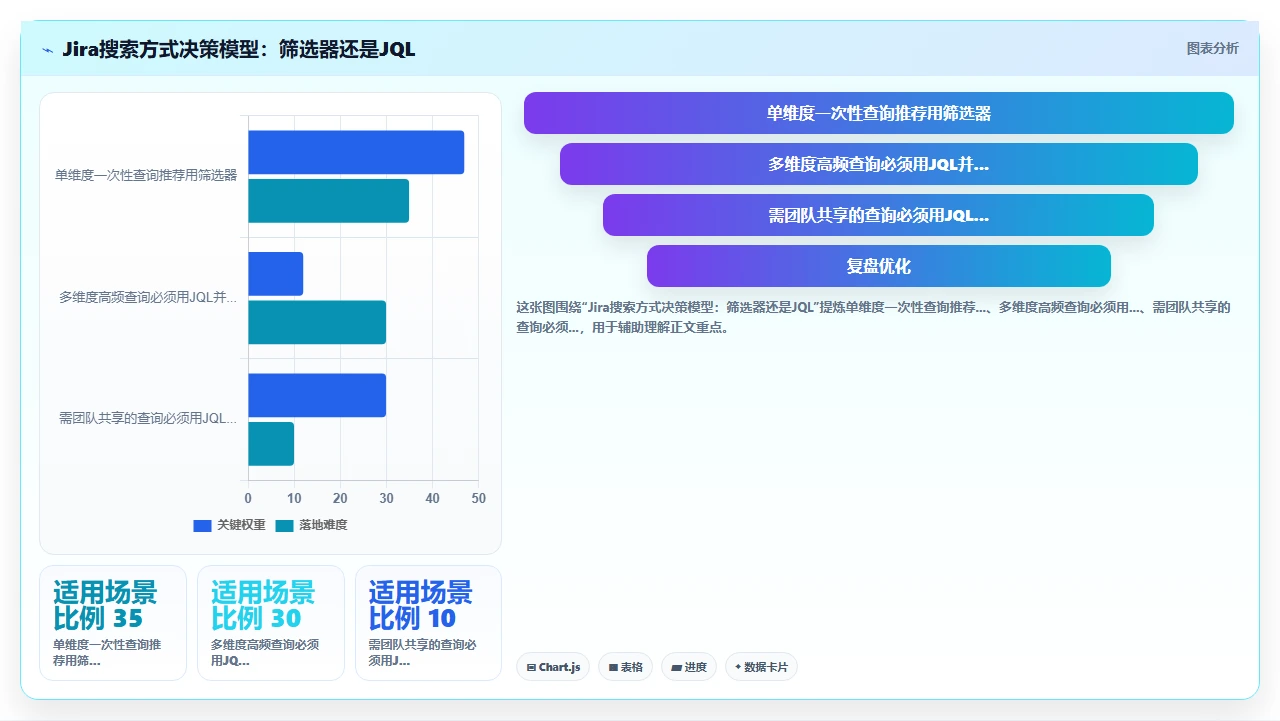This screenshot has height=721, width=1280.
Task: Click the page title Jira搜索方式决策模型
Action: [238, 49]
